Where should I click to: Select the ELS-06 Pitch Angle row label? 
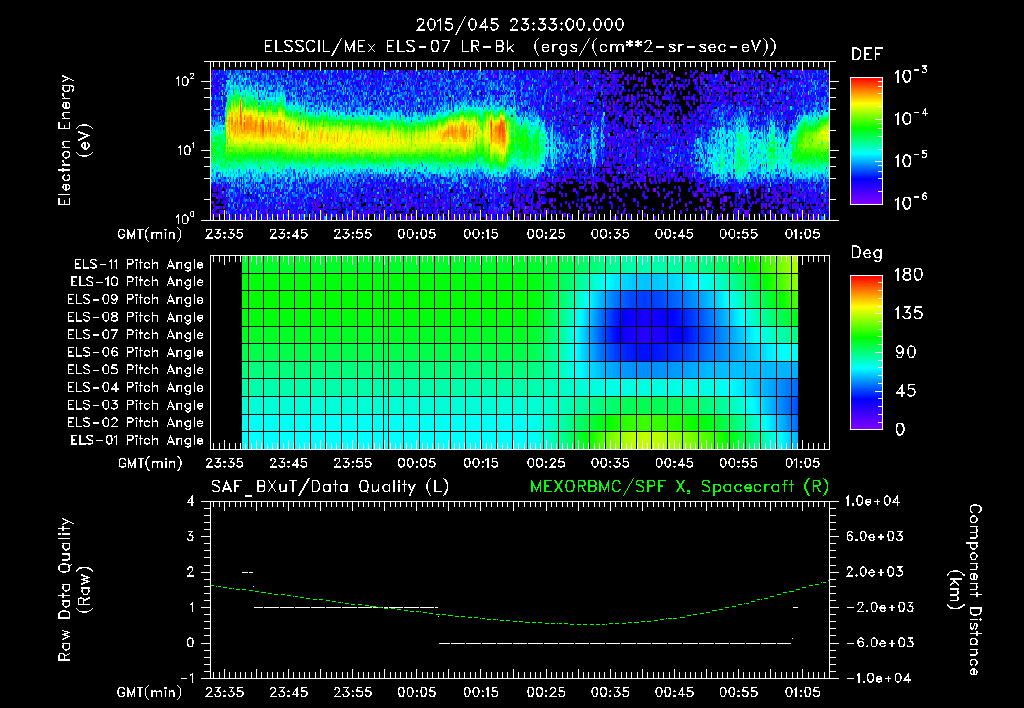click(x=136, y=352)
